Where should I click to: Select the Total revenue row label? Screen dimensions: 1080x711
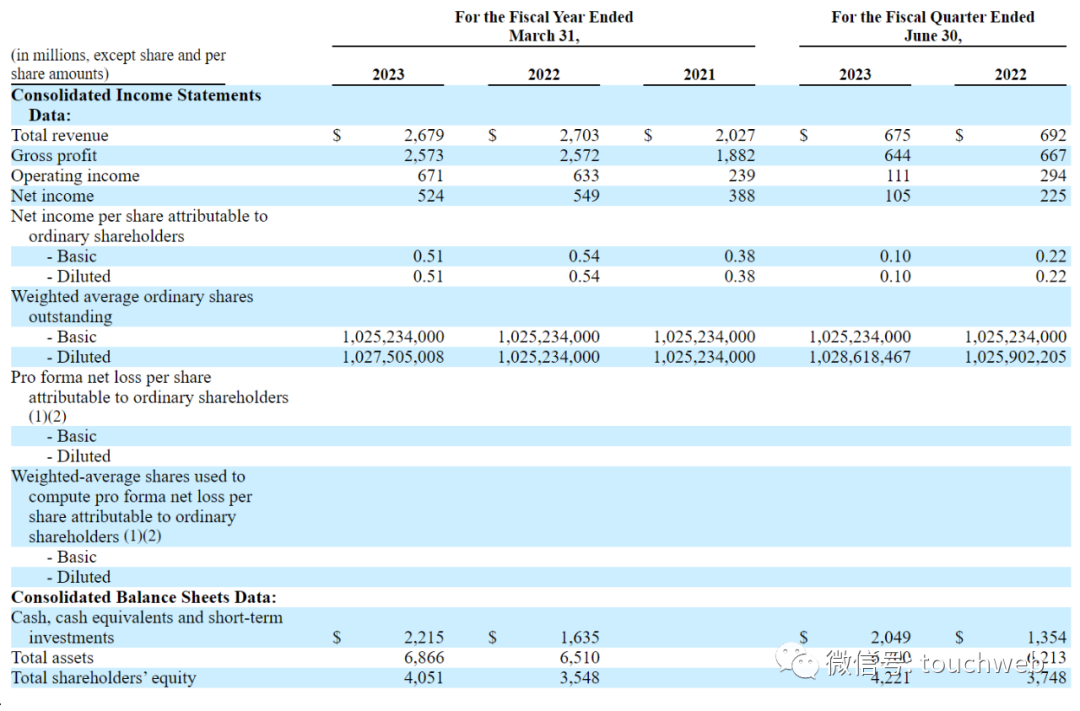59,136
